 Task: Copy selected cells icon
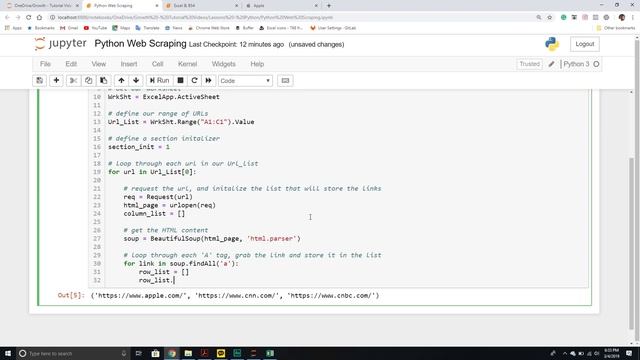pyautogui.click(x=89, y=80)
